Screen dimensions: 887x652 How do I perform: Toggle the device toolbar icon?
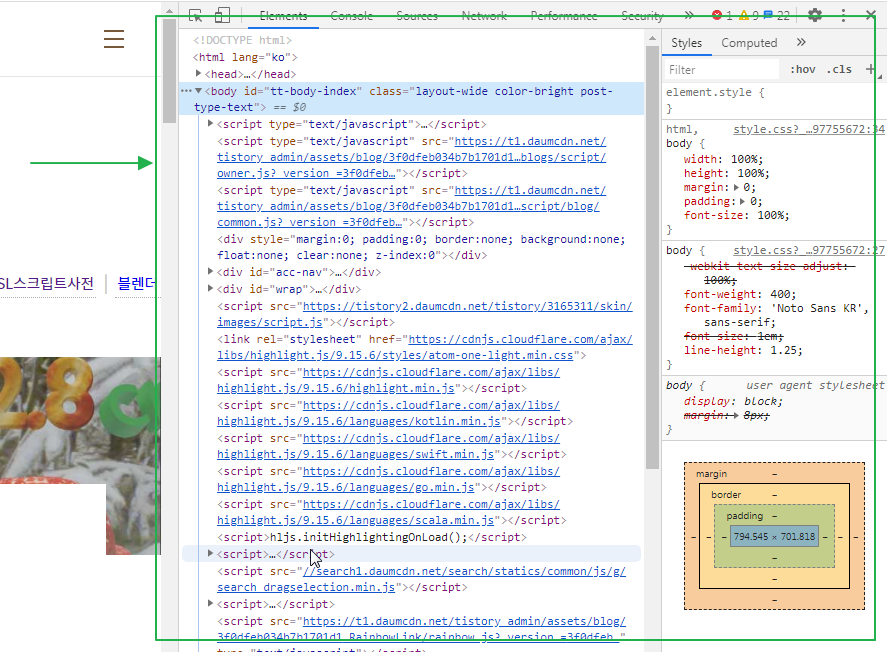point(222,15)
